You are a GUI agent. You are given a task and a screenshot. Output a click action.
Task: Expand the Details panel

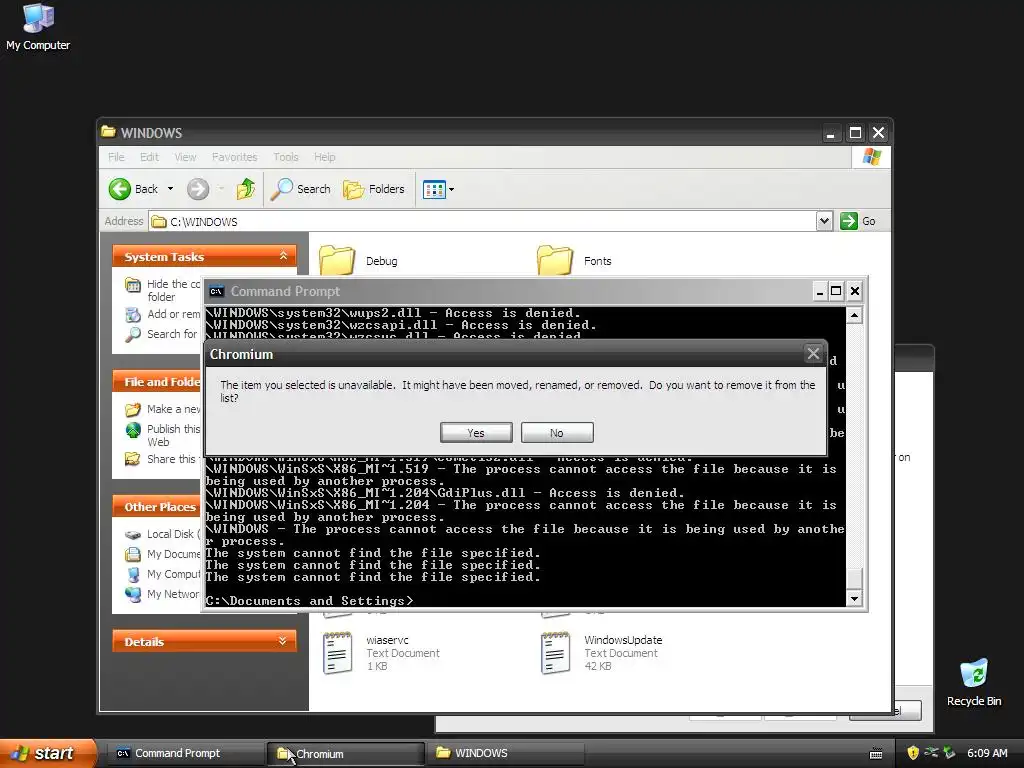point(283,641)
